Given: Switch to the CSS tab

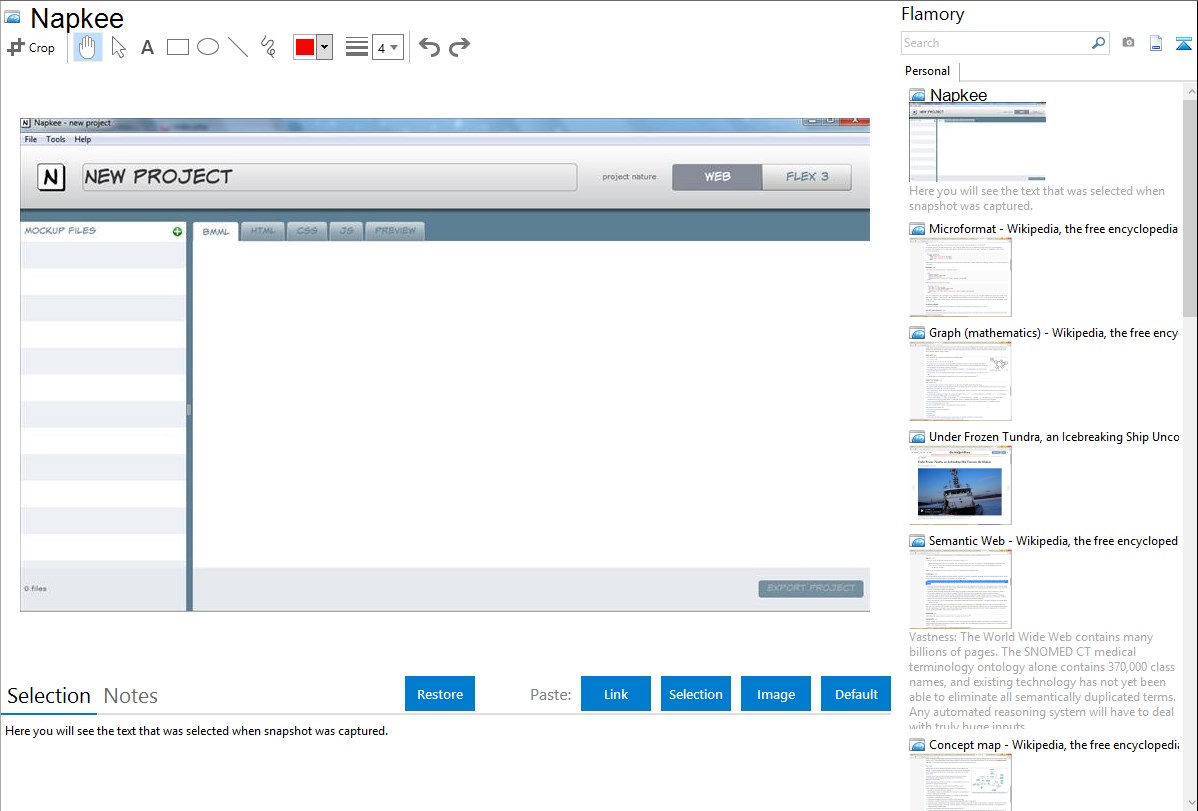Looking at the screenshot, I should 307,231.
